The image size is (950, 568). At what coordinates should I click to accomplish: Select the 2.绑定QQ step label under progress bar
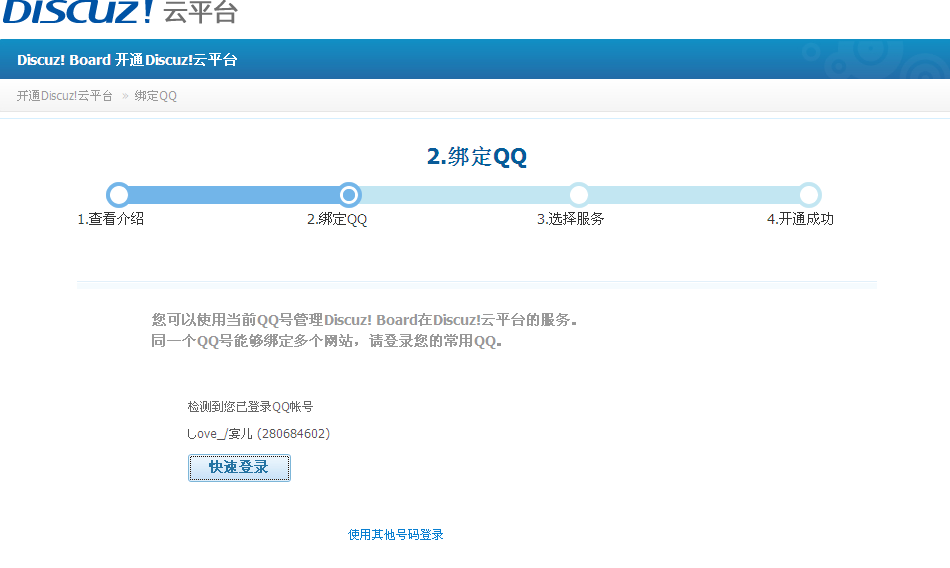coord(337,219)
